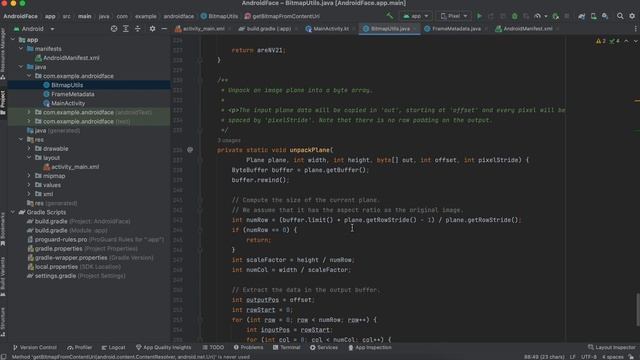Image resolution: width=640 pixels, height=360 pixels.
Task: Collapse the Gradle Scripts node
Action: tap(13, 212)
